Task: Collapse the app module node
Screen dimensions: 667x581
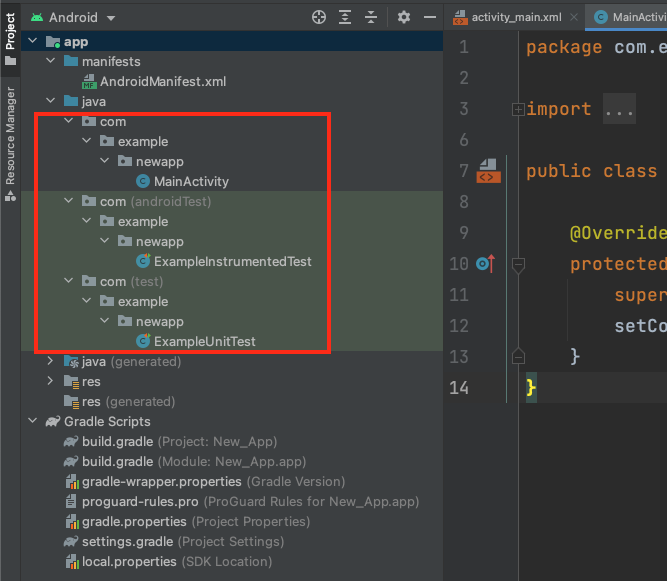Action: coord(33,41)
